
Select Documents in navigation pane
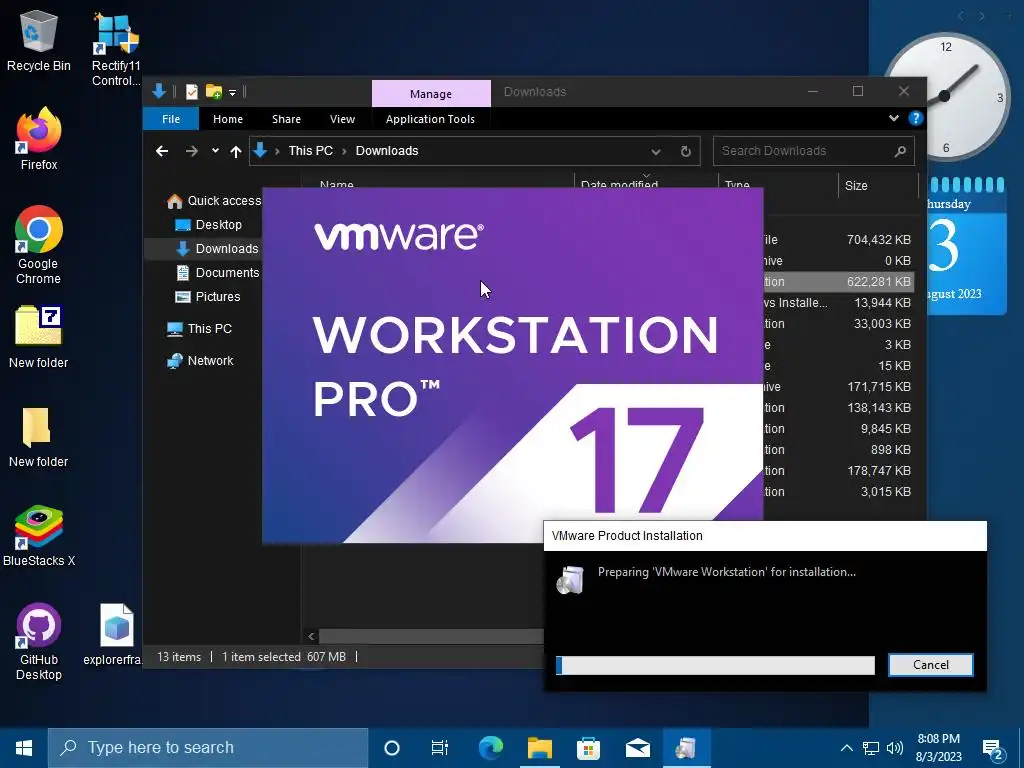[218, 273]
